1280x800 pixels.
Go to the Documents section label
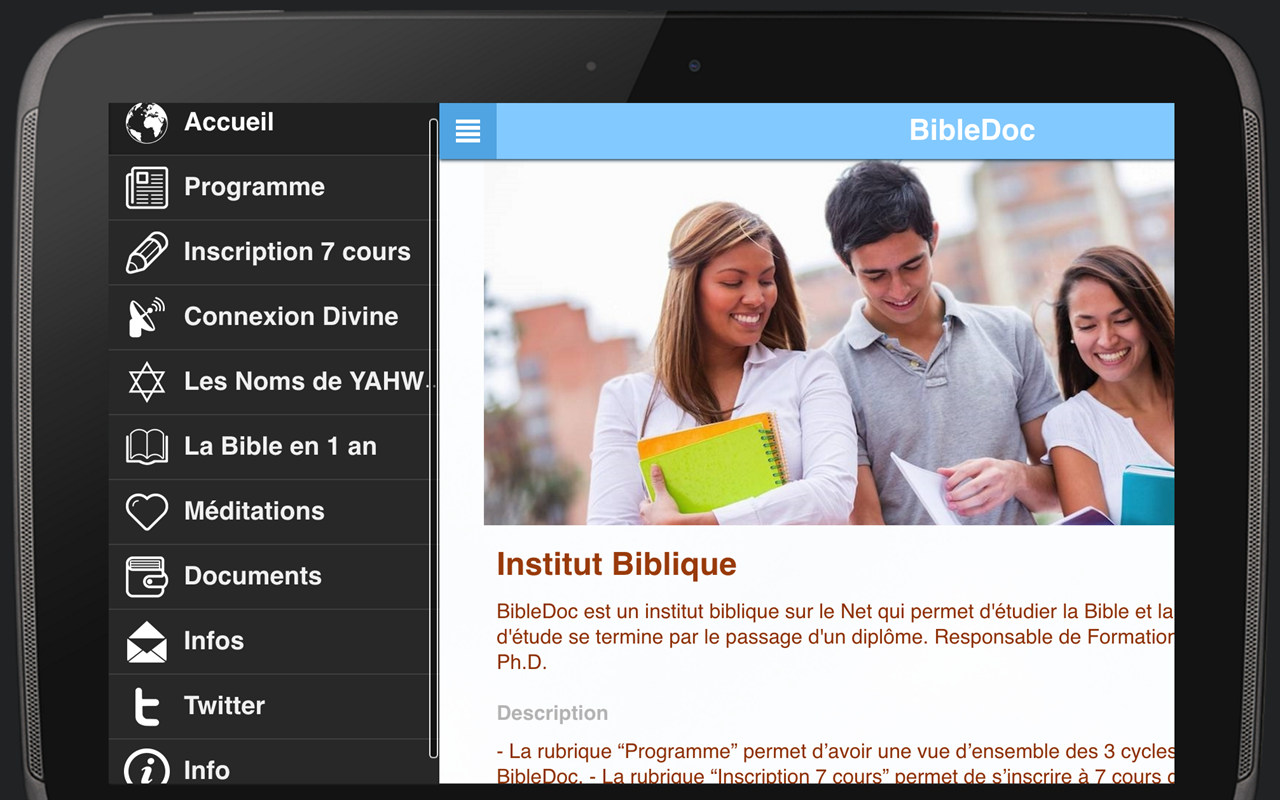pyautogui.click(x=253, y=576)
